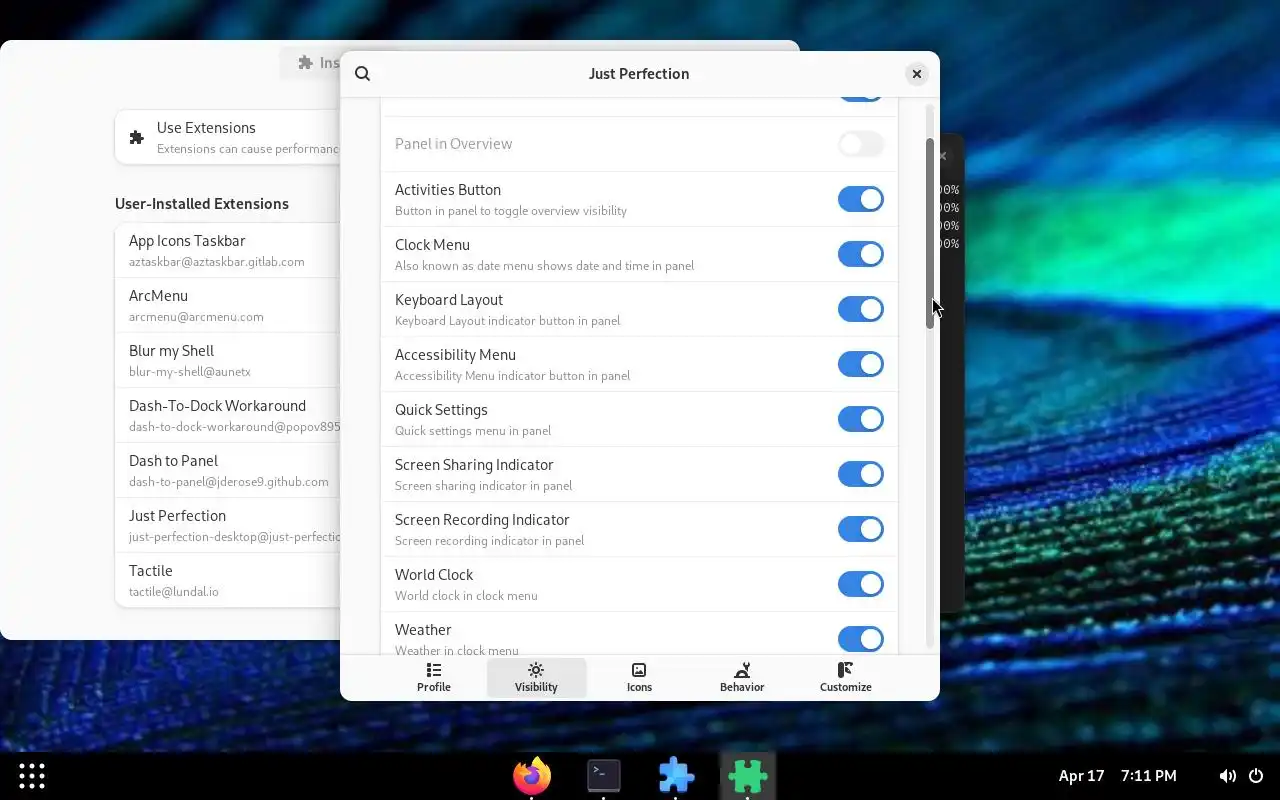1280x800 pixels.
Task: Disable Screen Sharing Indicator switch
Action: tap(861, 474)
